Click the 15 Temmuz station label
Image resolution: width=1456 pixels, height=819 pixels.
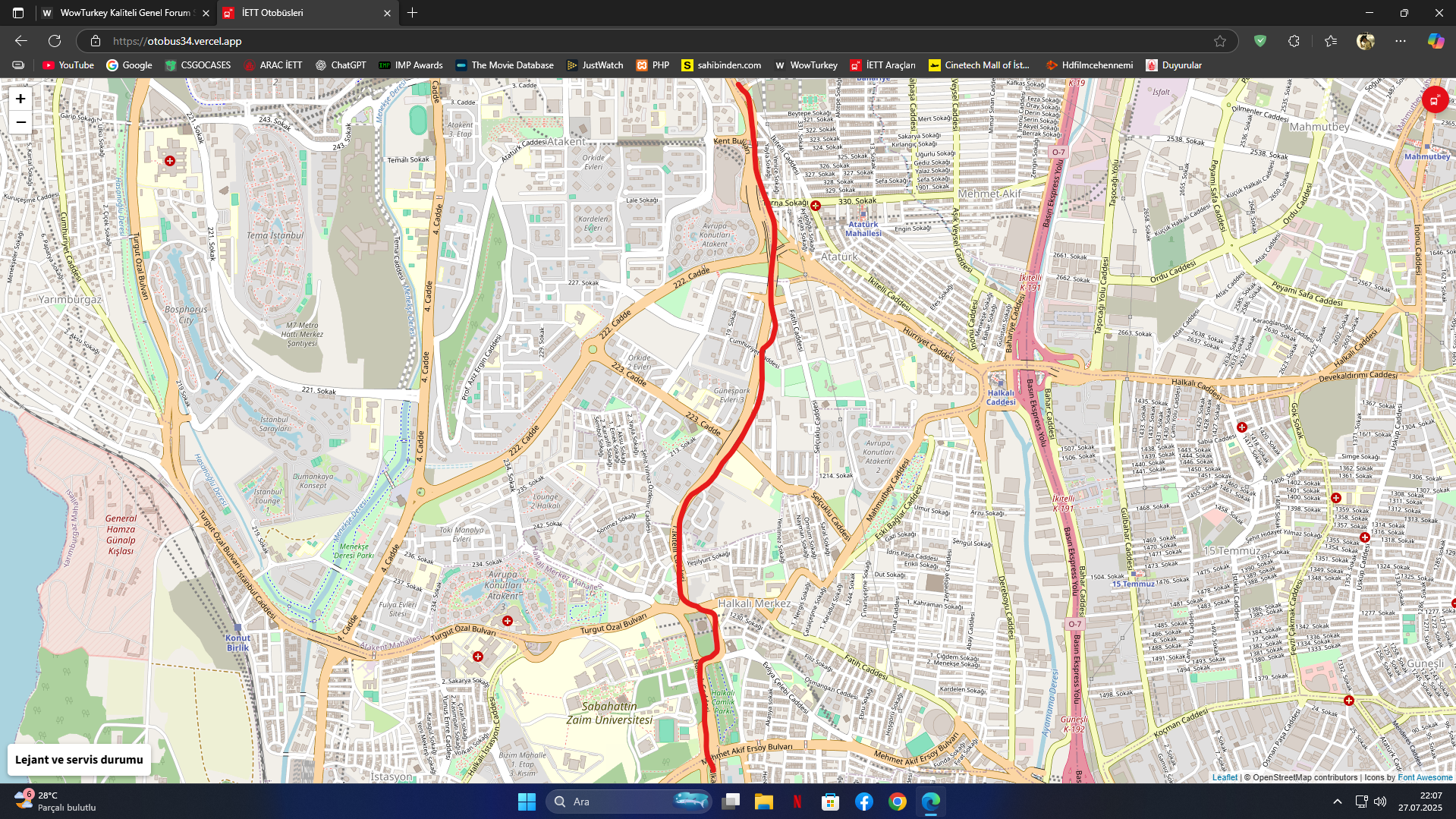pos(1133,584)
